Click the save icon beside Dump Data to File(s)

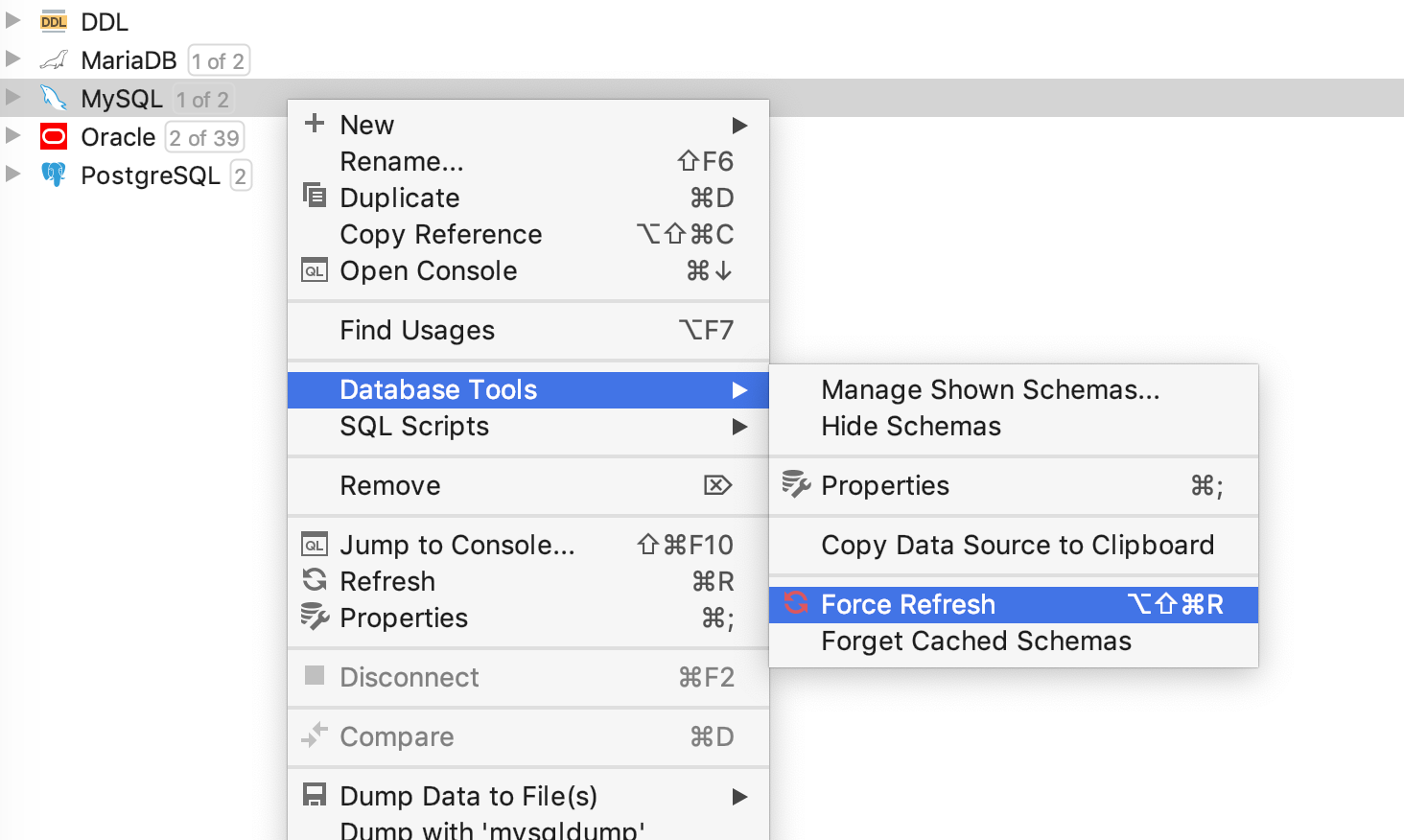(x=314, y=795)
